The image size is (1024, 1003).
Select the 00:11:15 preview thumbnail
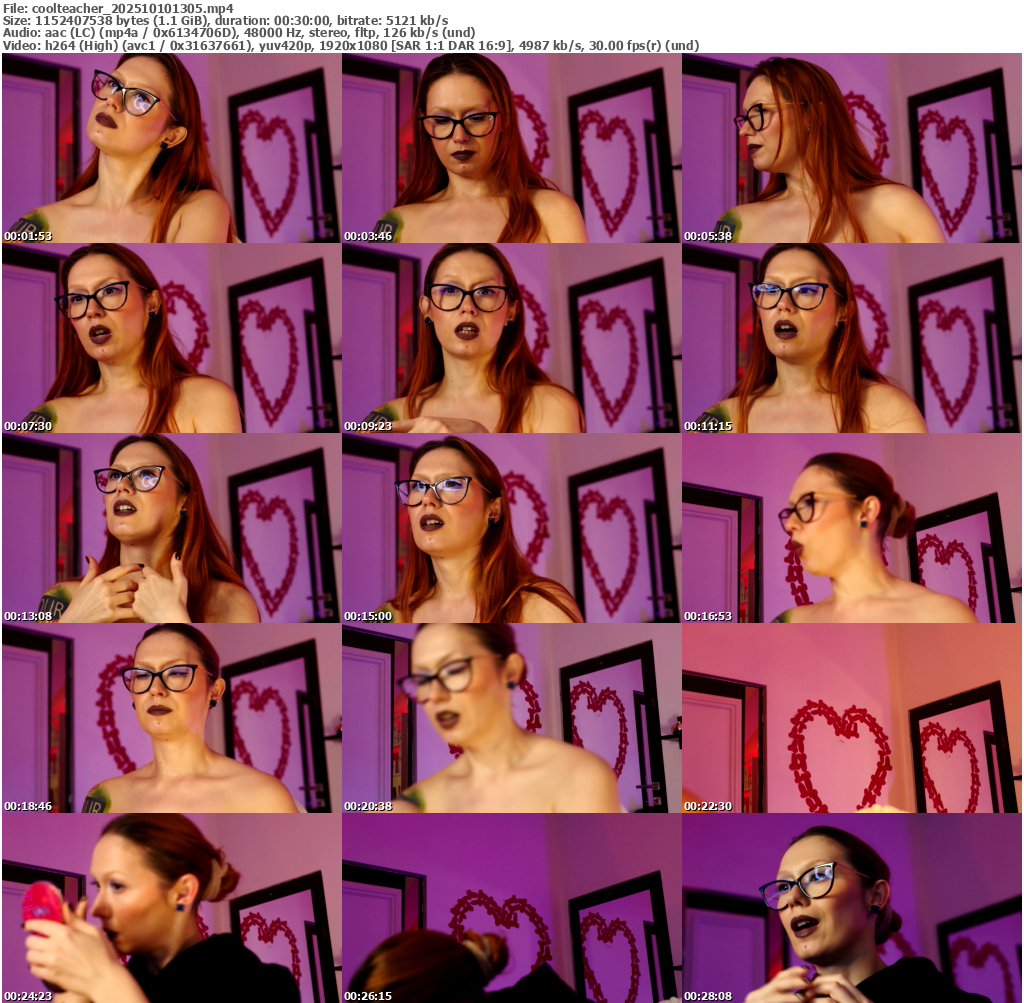851,338
